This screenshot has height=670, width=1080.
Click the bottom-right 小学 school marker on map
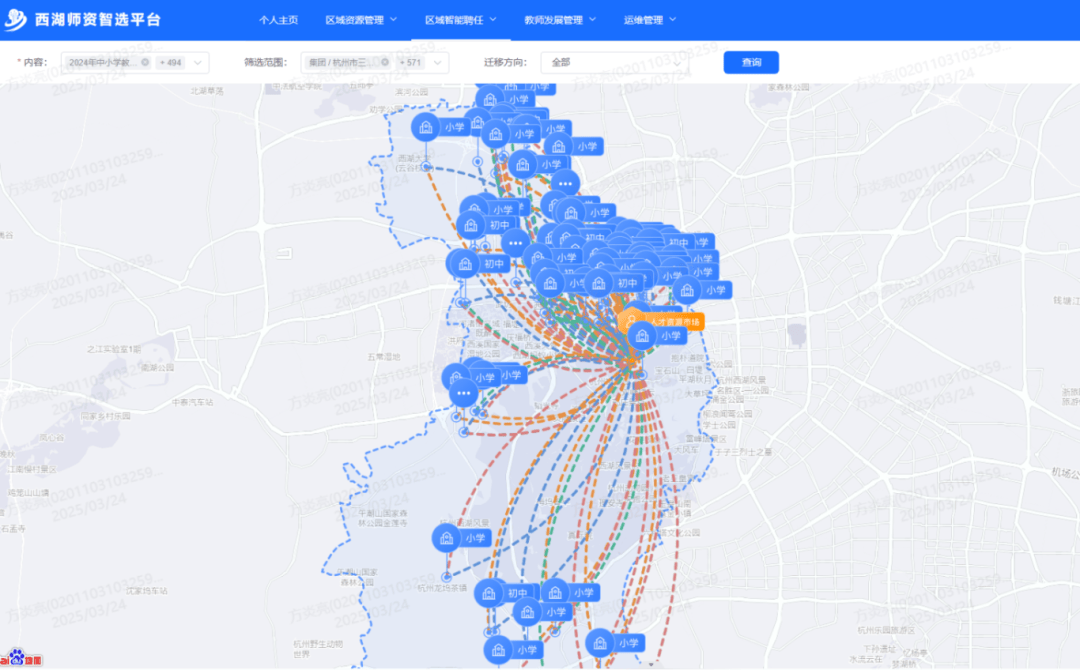[x=614, y=643]
